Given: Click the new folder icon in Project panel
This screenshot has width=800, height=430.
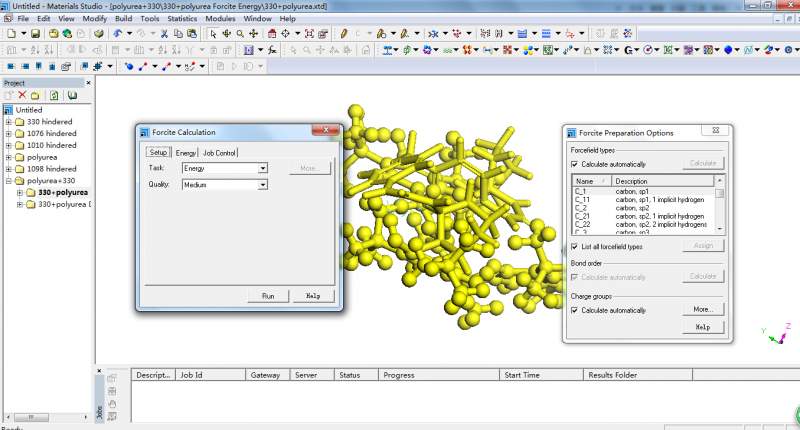Looking at the screenshot, I should 35,95.
